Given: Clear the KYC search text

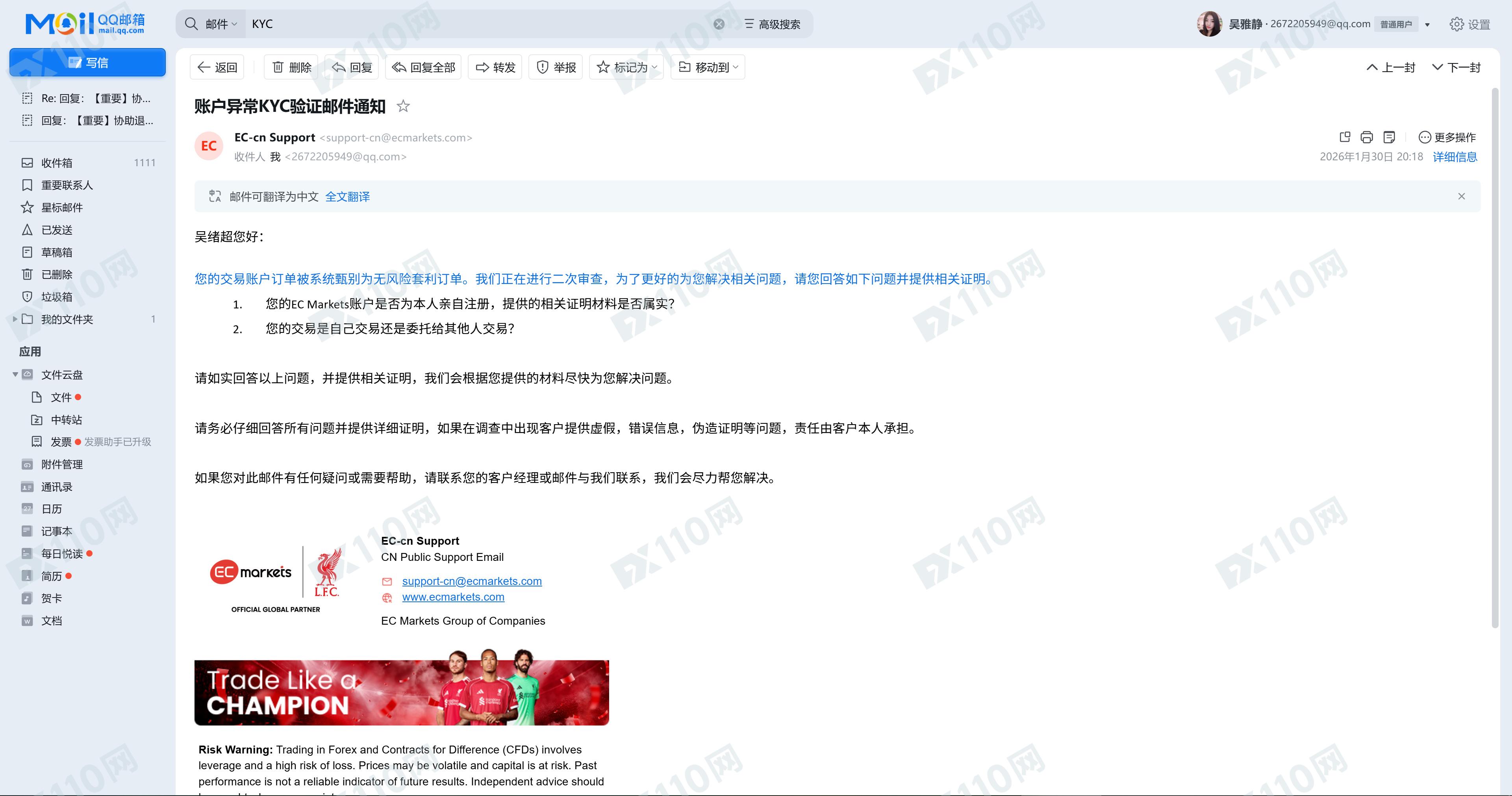Looking at the screenshot, I should click(719, 24).
